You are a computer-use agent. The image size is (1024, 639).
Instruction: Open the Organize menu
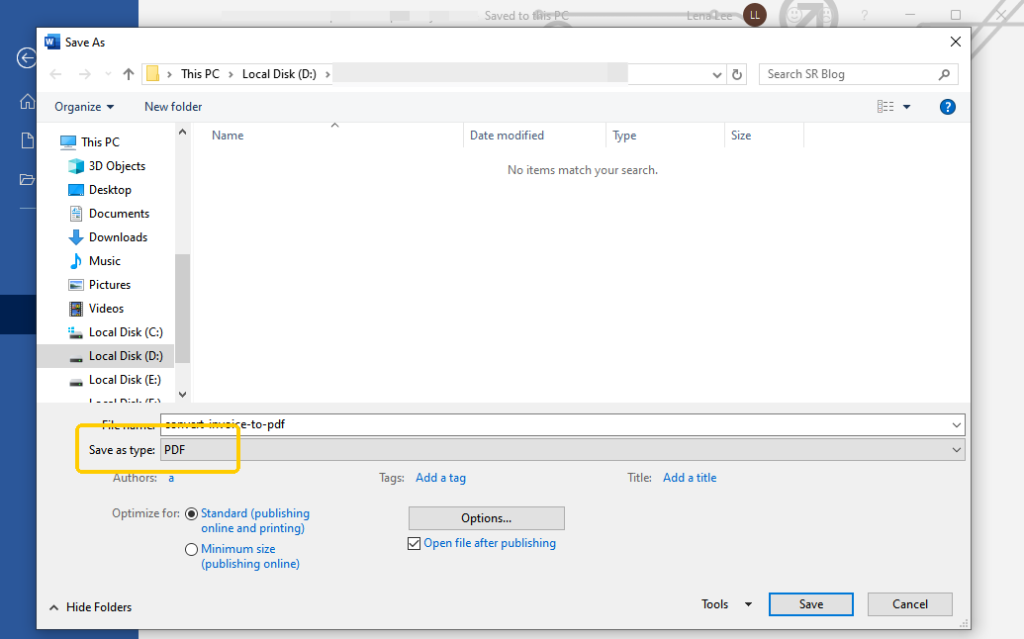point(84,106)
